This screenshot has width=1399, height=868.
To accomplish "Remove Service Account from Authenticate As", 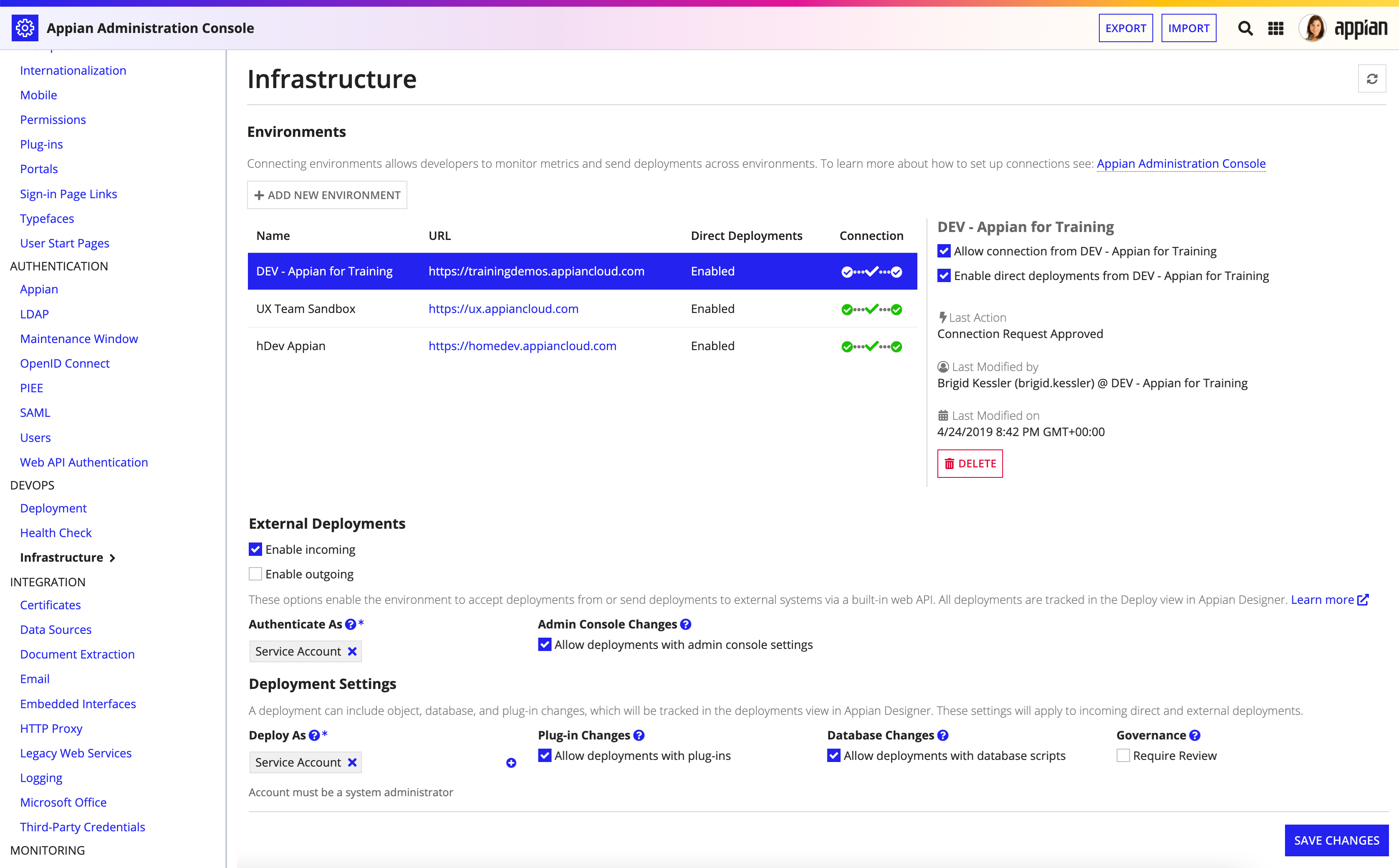I will 352,651.
